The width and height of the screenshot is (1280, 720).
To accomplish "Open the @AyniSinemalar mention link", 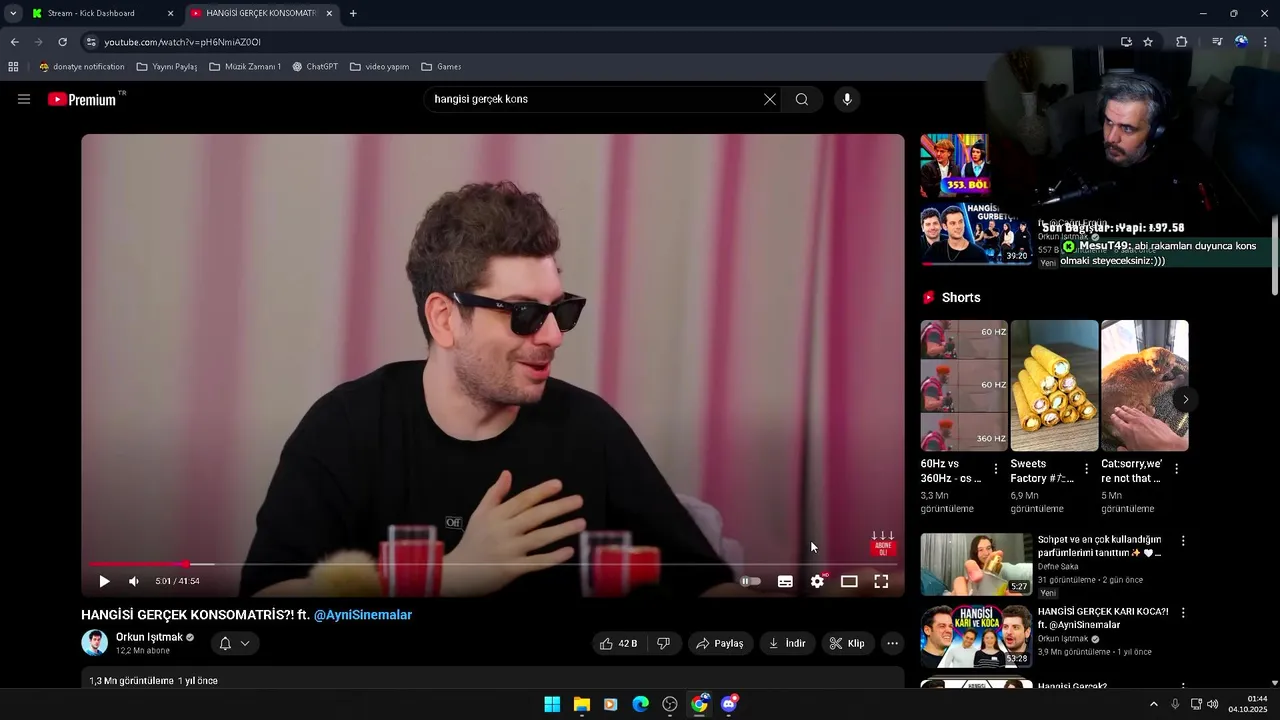I will (x=362, y=615).
